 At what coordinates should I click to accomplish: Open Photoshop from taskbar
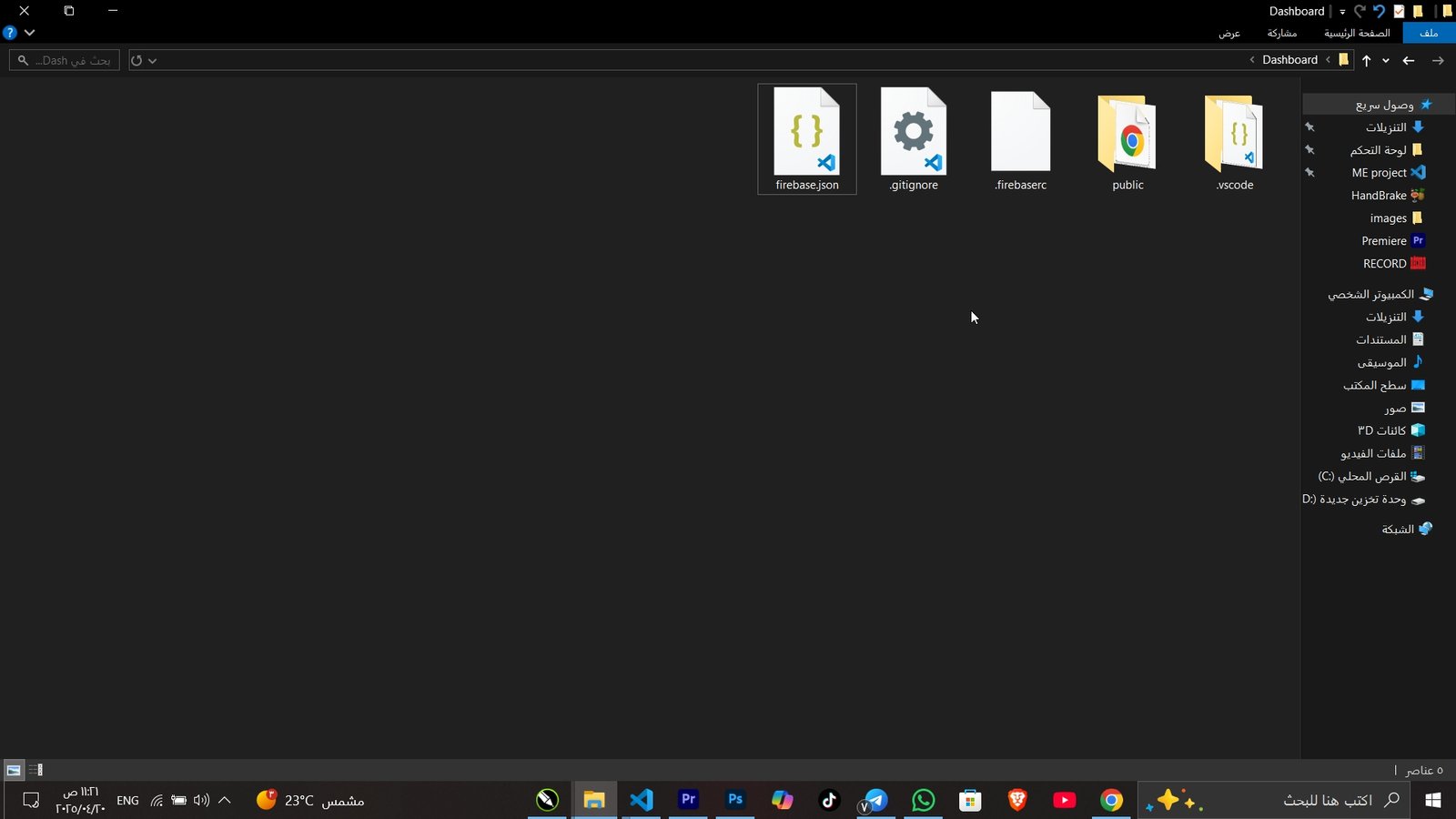pyautogui.click(x=735, y=800)
